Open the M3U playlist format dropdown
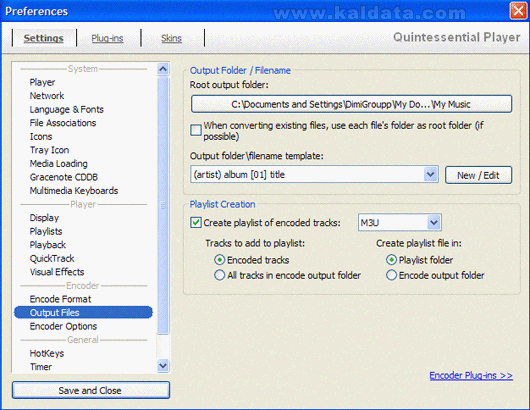530x410 pixels. tap(434, 223)
